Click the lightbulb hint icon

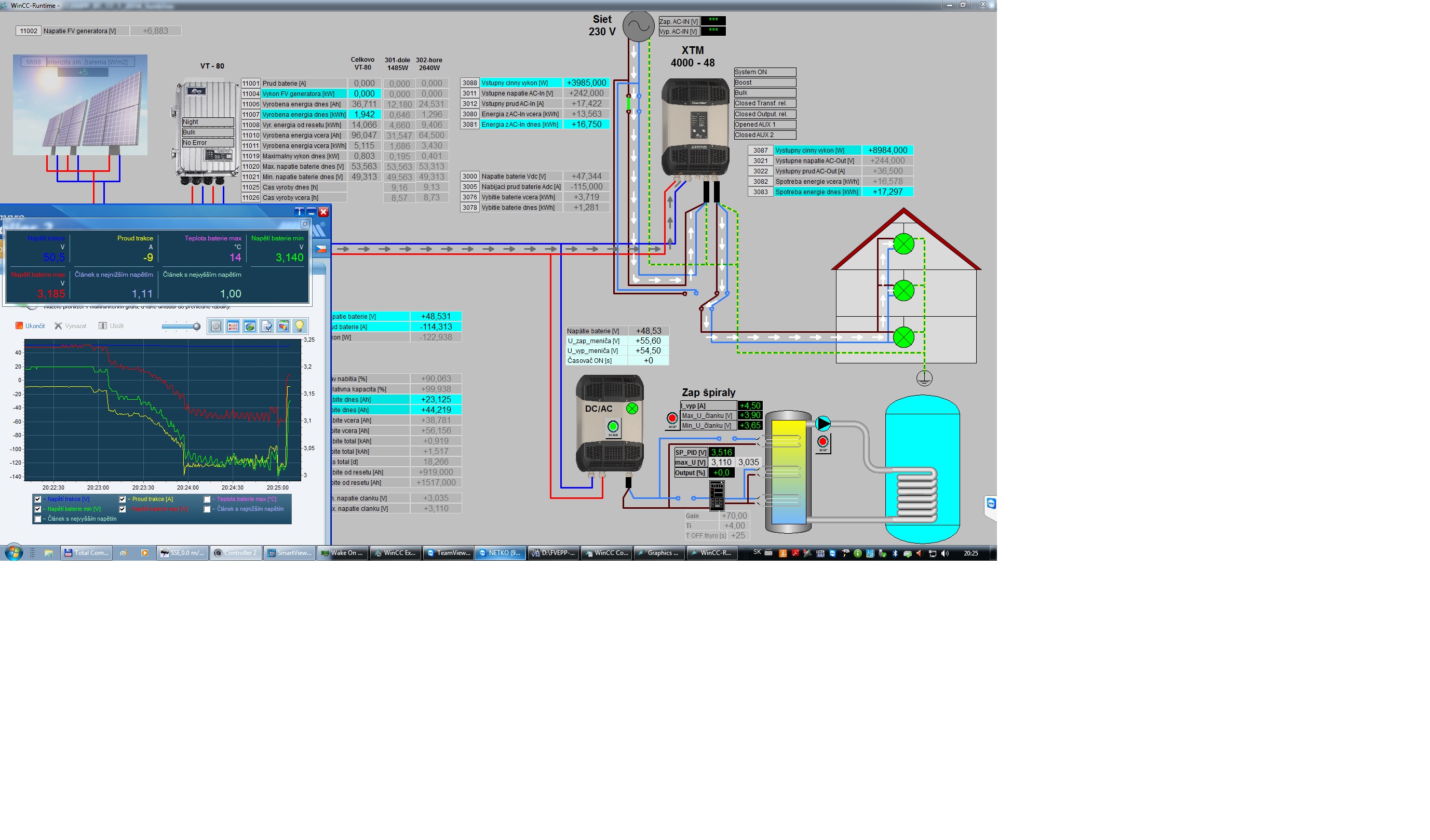coord(300,326)
